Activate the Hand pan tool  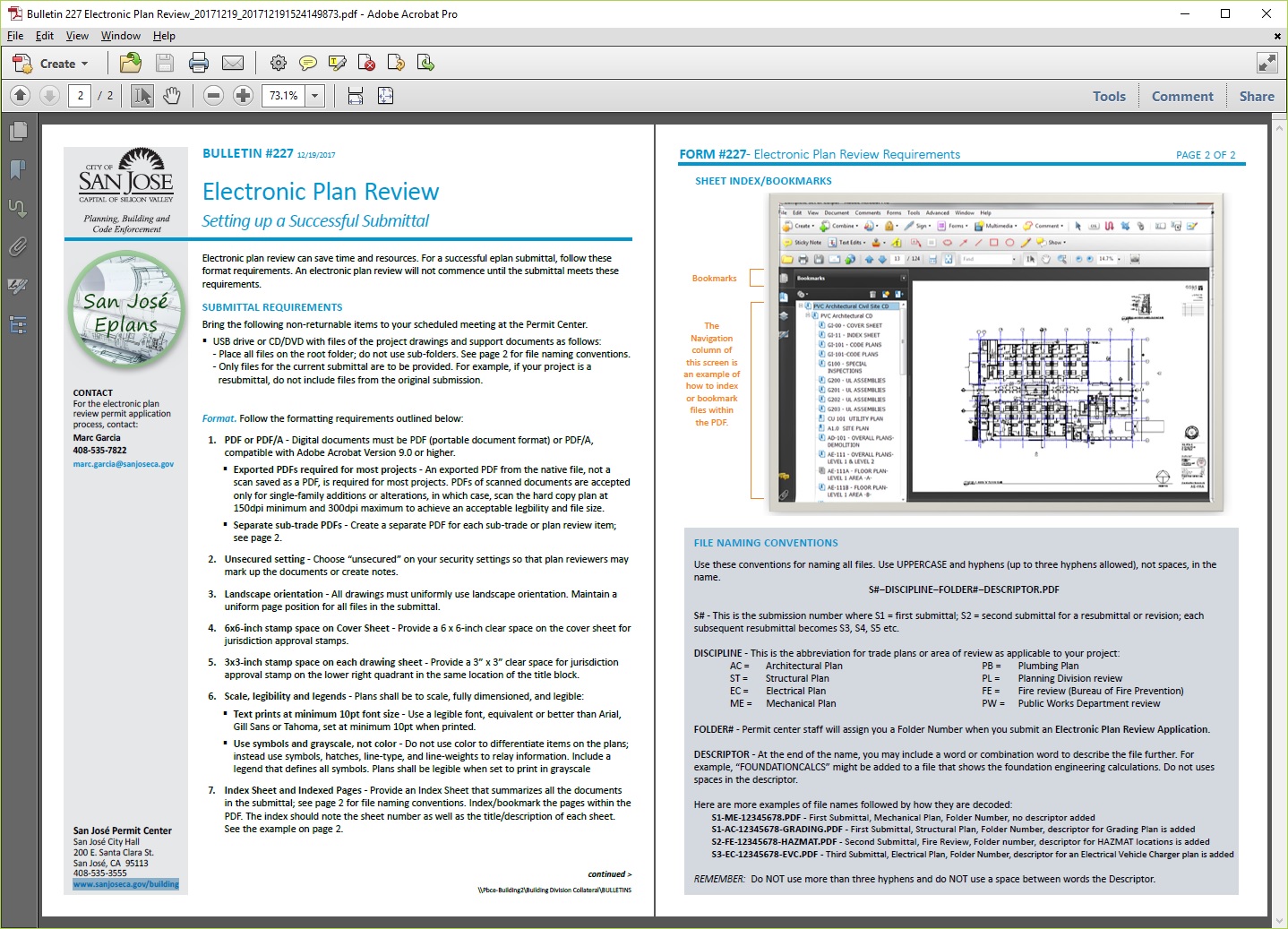[x=172, y=95]
